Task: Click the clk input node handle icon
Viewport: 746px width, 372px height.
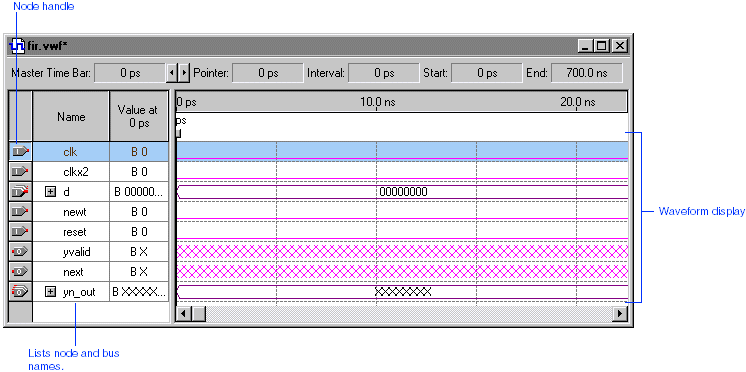Action: coord(20,152)
